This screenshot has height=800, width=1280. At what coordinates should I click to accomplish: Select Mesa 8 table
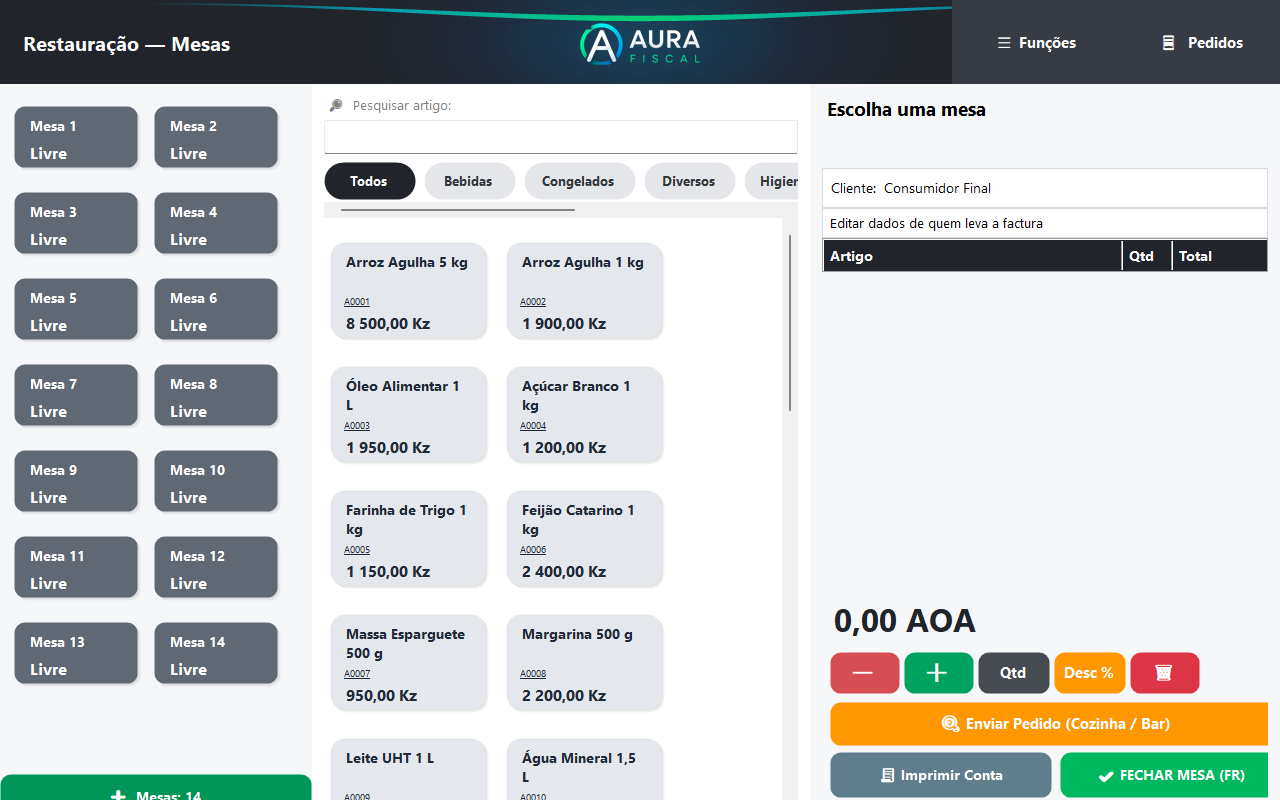tap(216, 396)
